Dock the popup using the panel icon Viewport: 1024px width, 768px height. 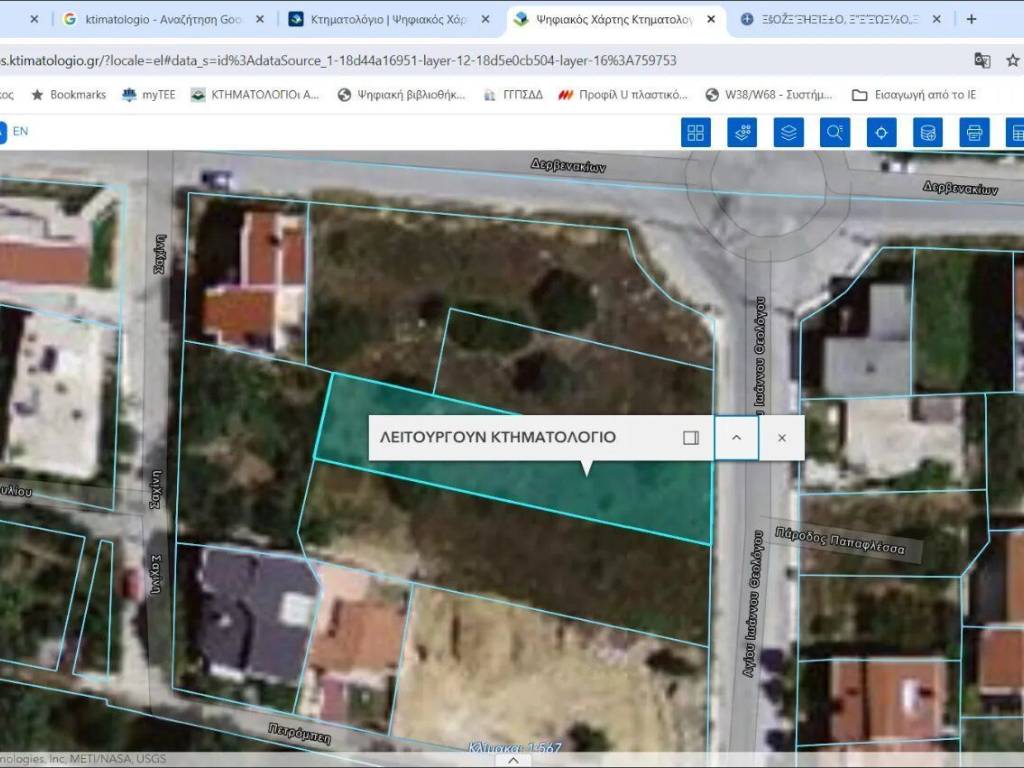[x=690, y=438]
